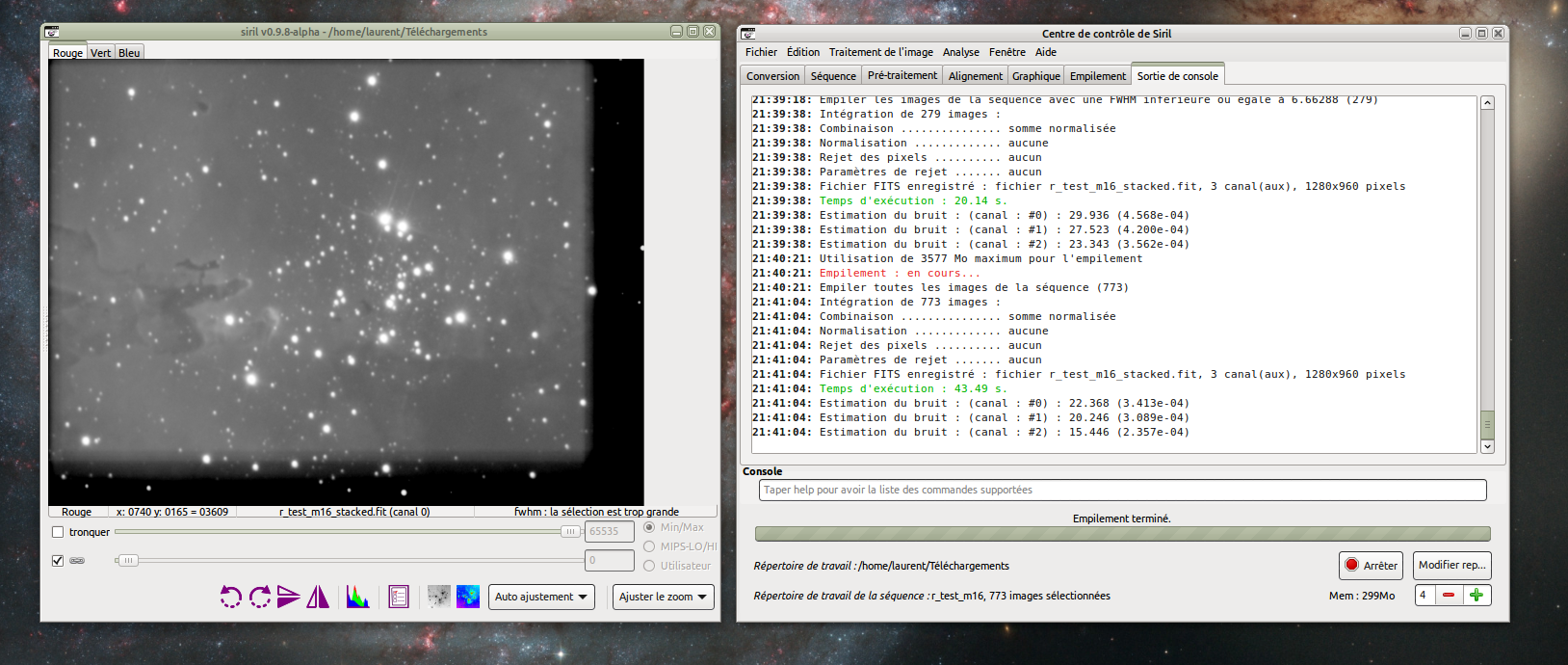Click the Empilement terminé progress bar
This screenshot has height=665, width=1568.
(x=1122, y=534)
